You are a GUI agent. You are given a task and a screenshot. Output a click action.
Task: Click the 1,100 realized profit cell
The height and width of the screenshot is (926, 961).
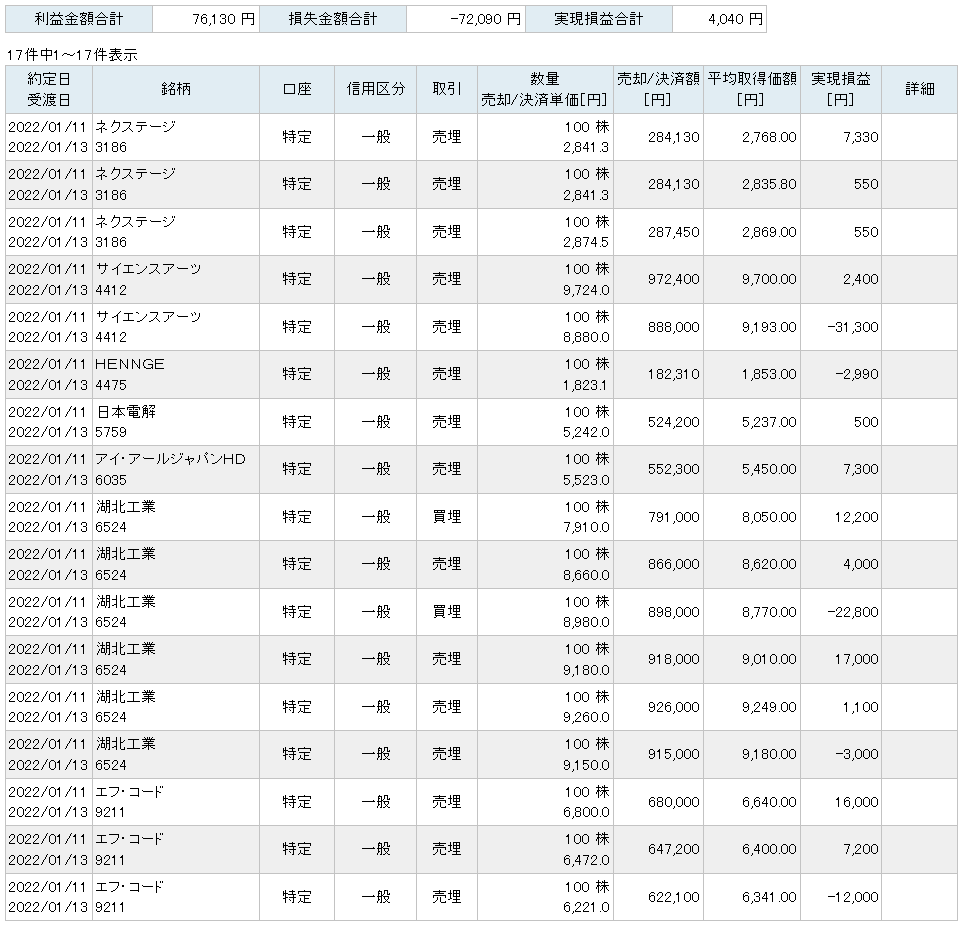click(x=841, y=707)
